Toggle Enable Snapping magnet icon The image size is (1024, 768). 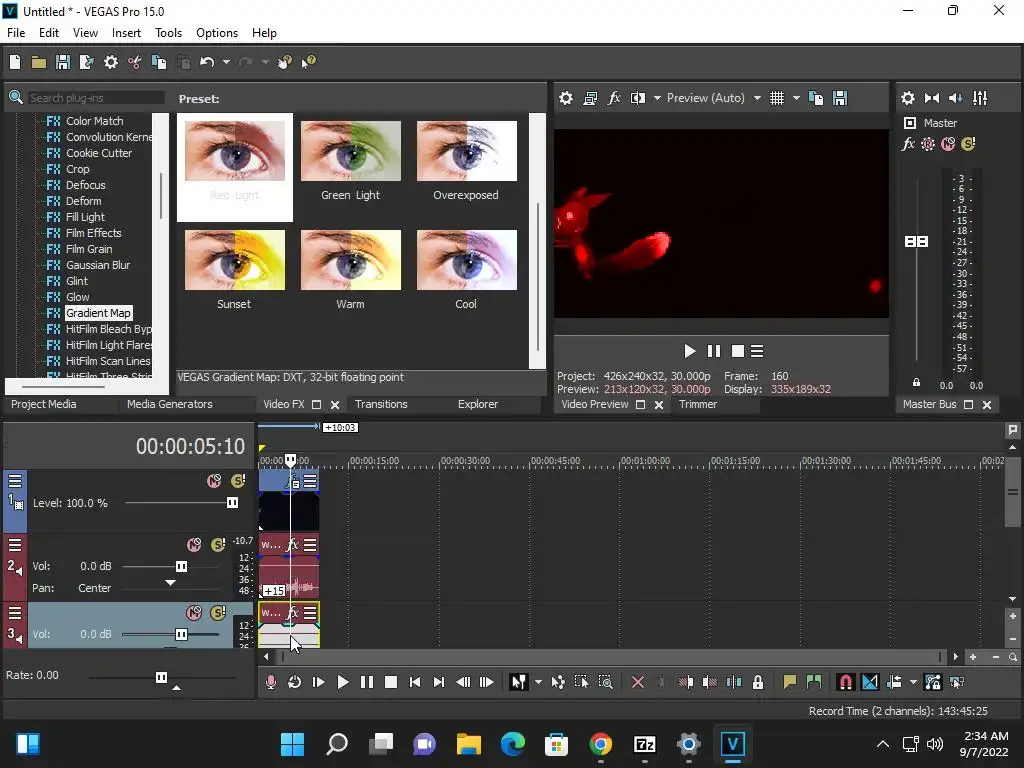click(x=845, y=682)
